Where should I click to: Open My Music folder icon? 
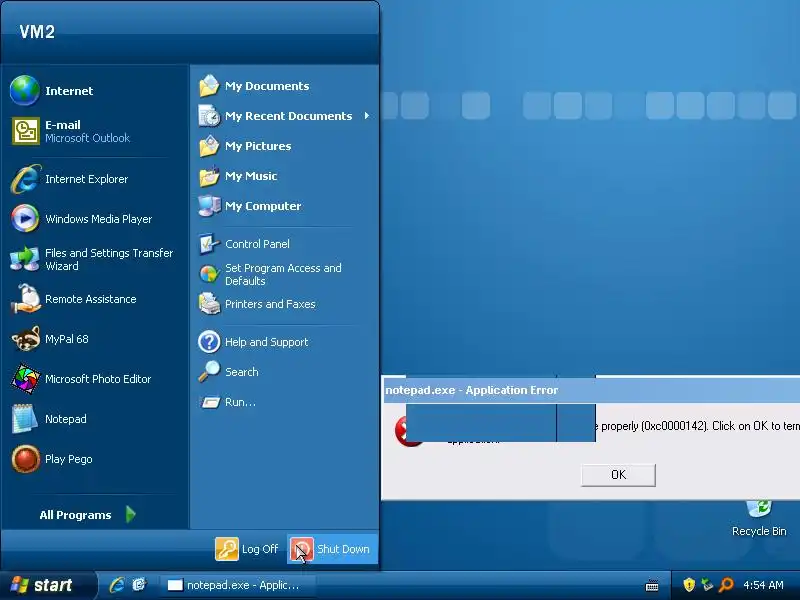coord(209,176)
